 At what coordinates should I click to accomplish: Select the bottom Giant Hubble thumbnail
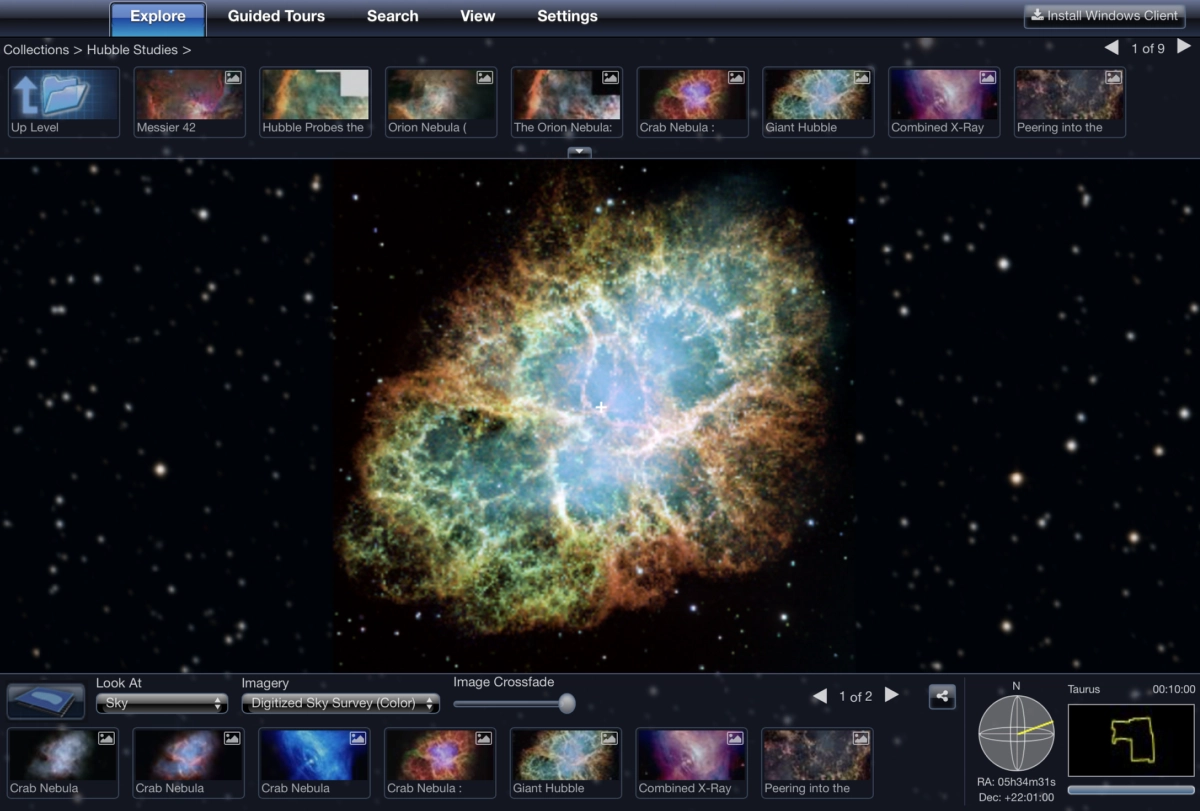[566, 762]
